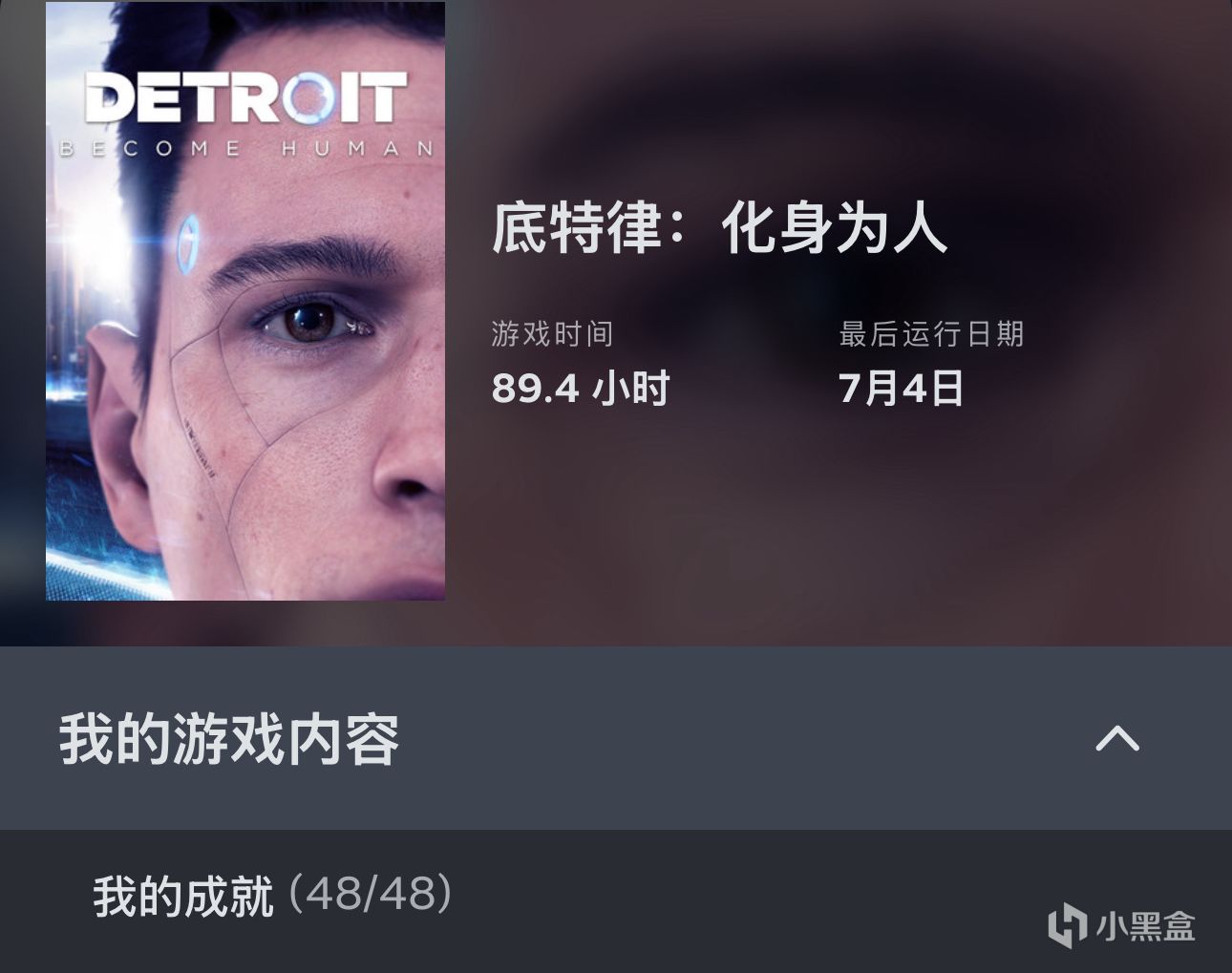Viewport: 1232px width, 973px height.
Task: Click the game title 底特律：化身为人
Action: 720,229
